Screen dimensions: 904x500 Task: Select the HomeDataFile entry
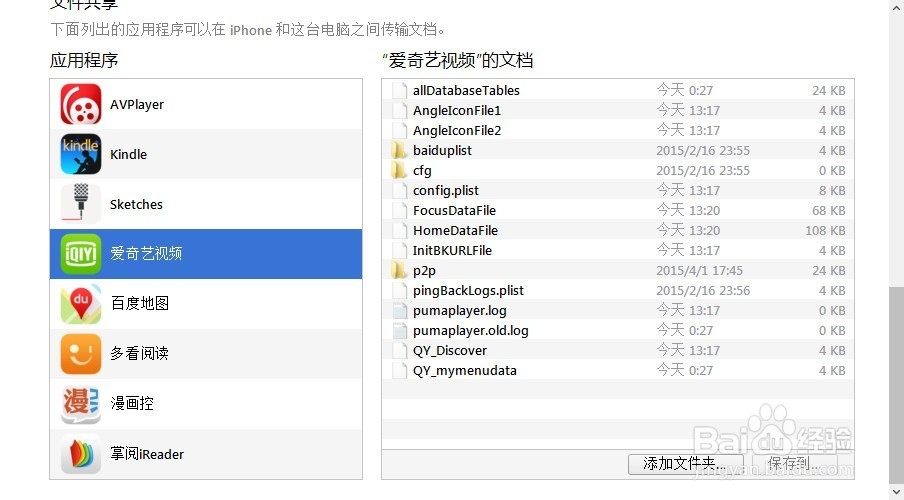[617, 230]
